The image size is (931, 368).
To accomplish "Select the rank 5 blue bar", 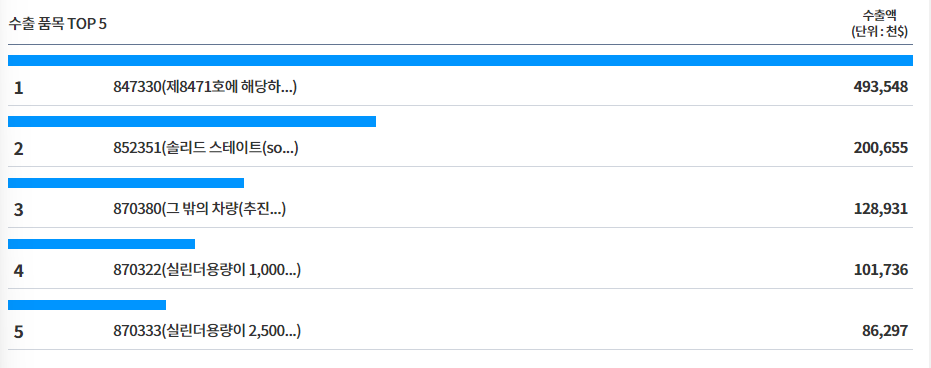I will (87, 305).
